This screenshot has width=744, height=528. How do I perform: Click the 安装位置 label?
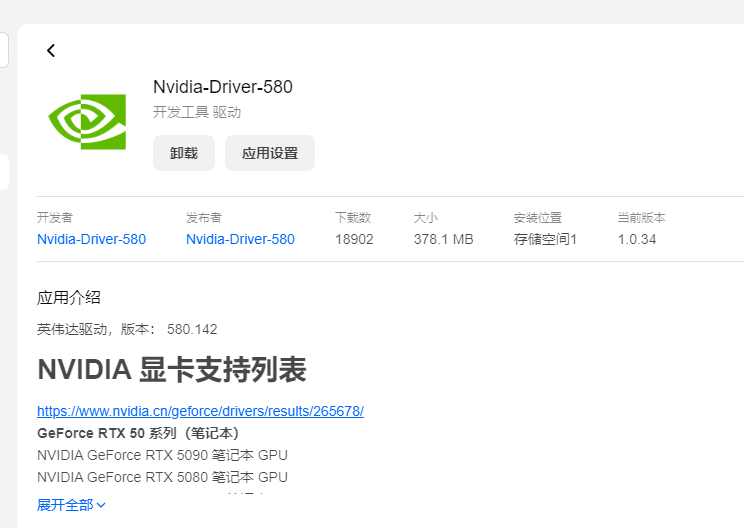pyautogui.click(x=538, y=218)
